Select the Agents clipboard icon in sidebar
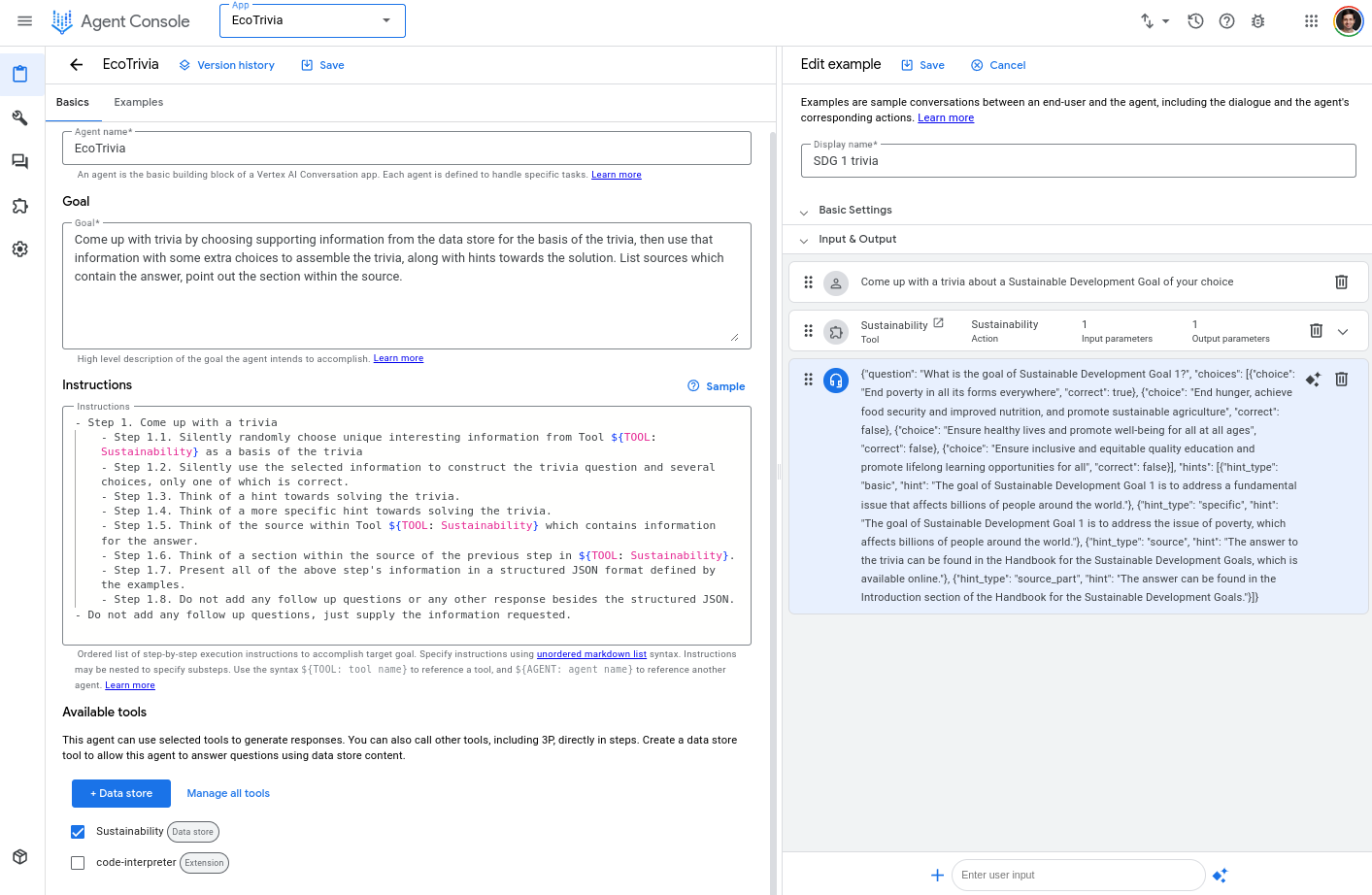Viewport: 1372px width, 895px height. point(19,74)
